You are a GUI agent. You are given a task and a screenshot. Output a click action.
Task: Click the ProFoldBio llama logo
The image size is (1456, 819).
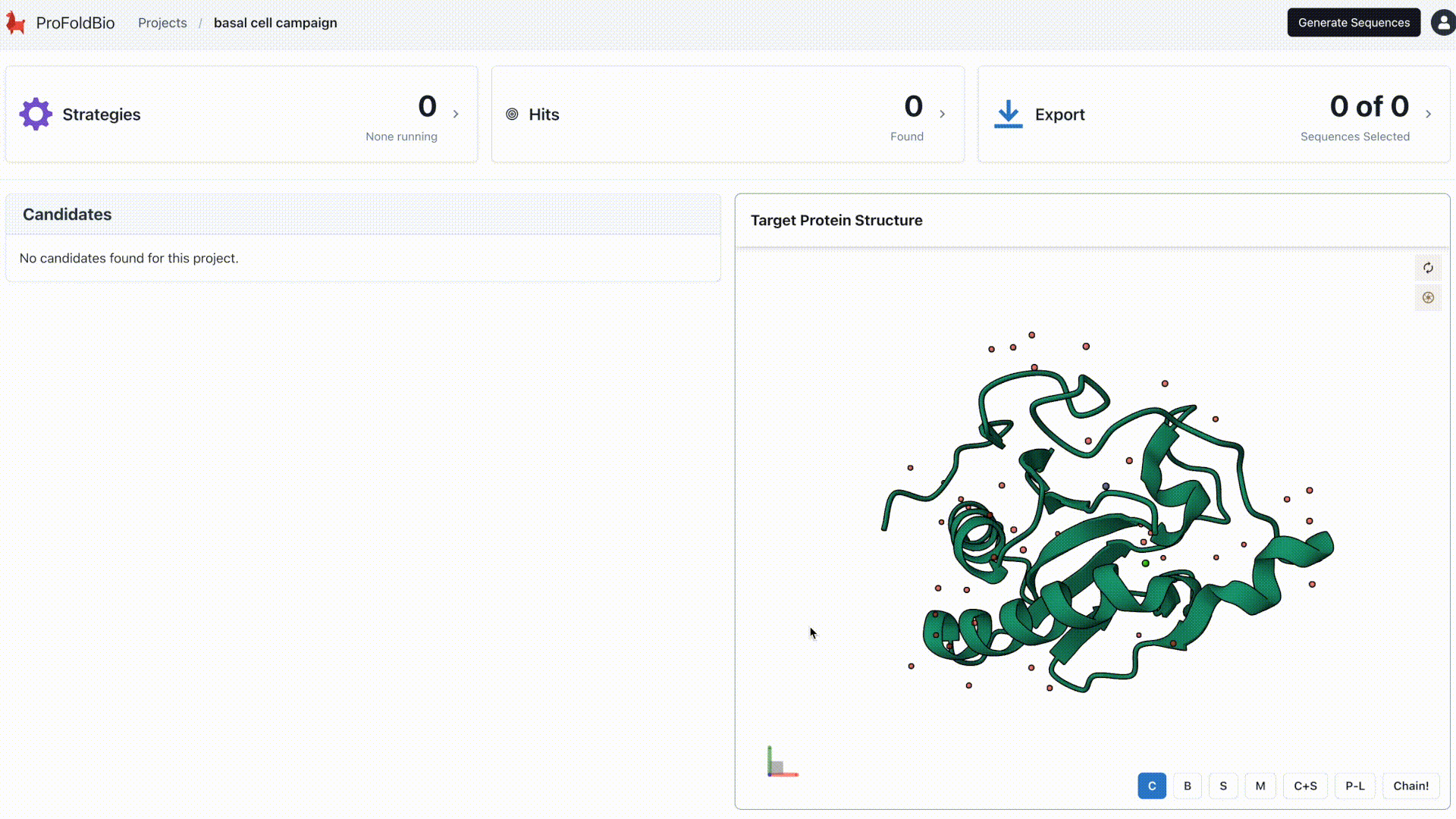tap(16, 23)
